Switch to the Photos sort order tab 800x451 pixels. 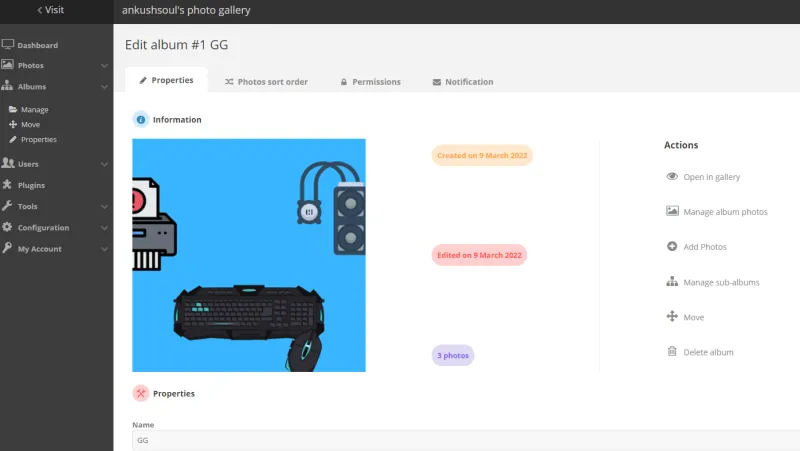(266, 82)
